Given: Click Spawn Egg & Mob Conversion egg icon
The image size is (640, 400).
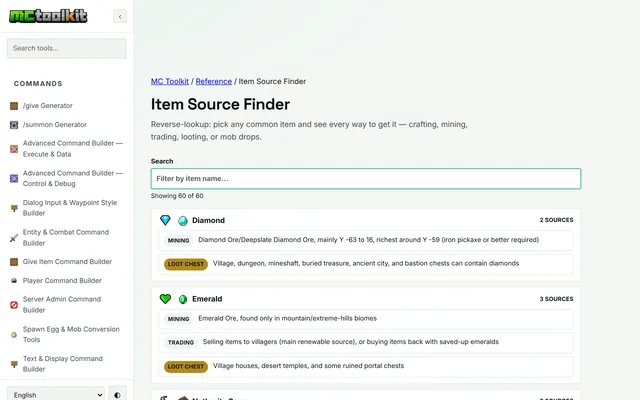Looking at the screenshot, I should (14, 335).
